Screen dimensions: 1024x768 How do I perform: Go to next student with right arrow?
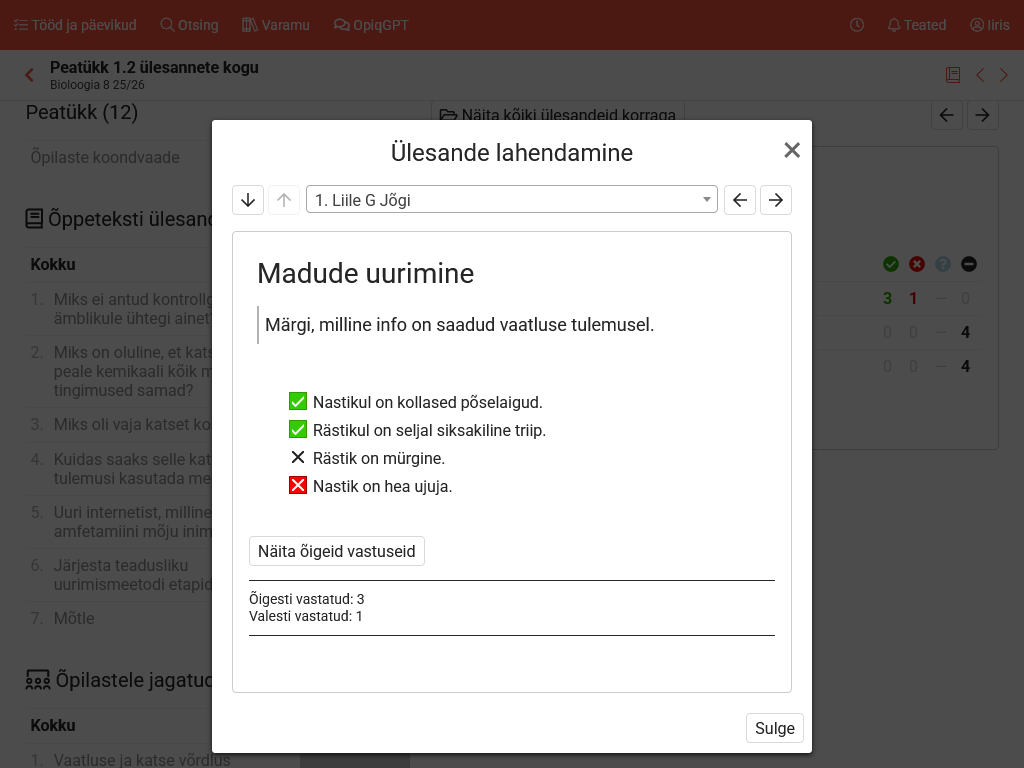click(776, 200)
